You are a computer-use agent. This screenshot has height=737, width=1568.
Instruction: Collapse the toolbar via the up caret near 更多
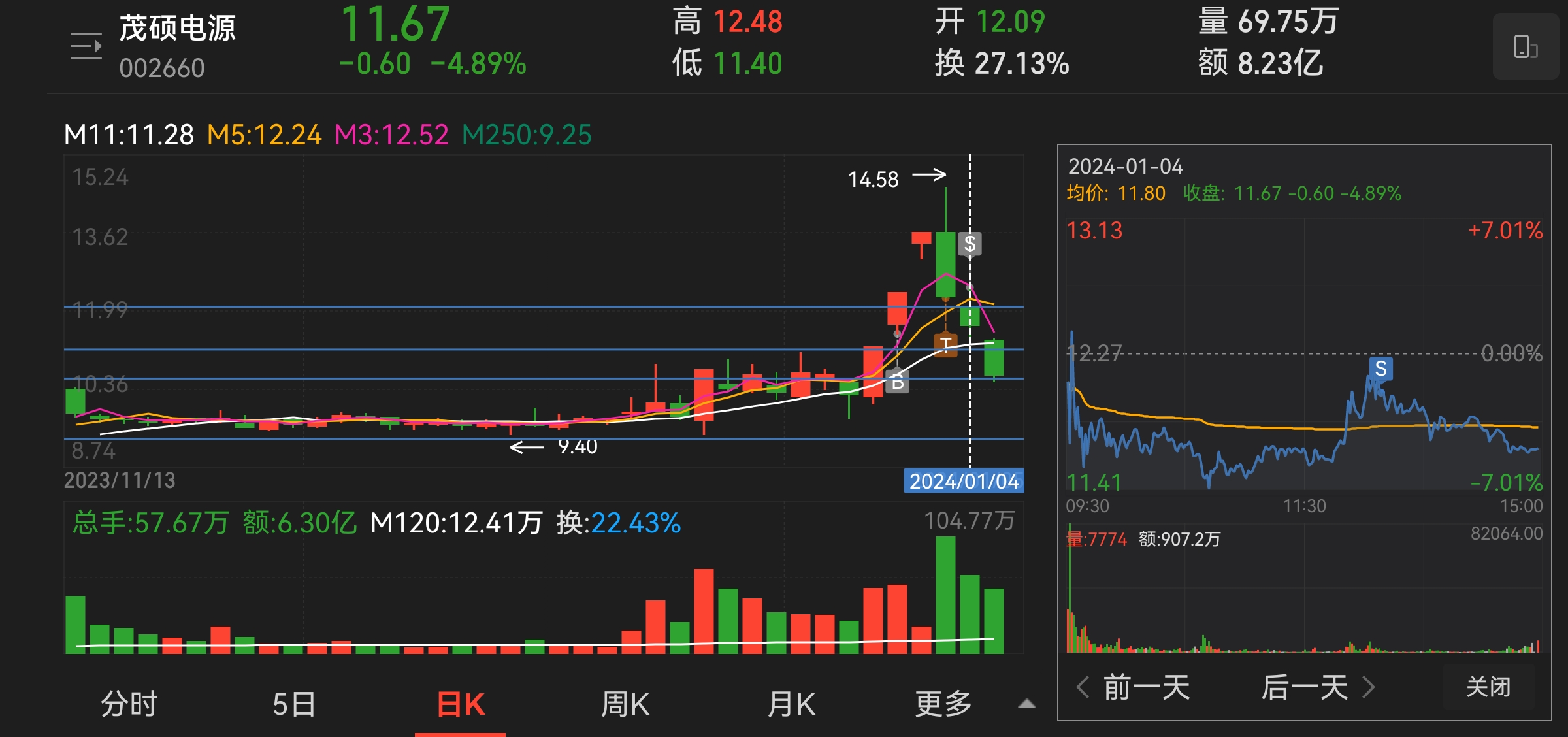tap(1026, 704)
